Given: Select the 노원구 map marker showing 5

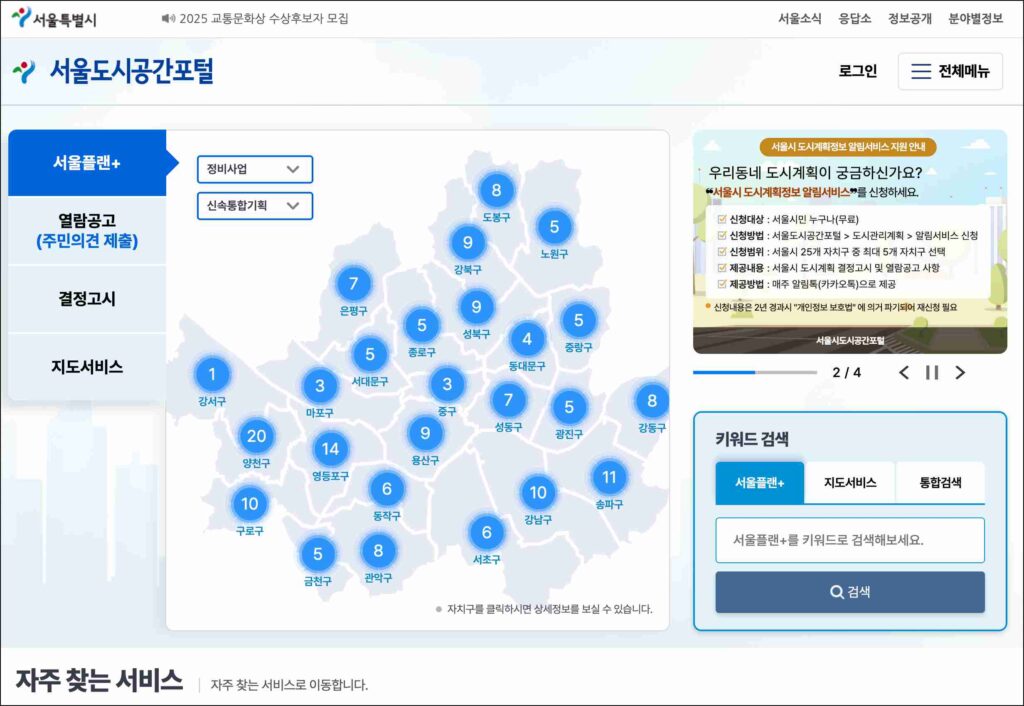Looking at the screenshot, I should click(x=554, y=227).
